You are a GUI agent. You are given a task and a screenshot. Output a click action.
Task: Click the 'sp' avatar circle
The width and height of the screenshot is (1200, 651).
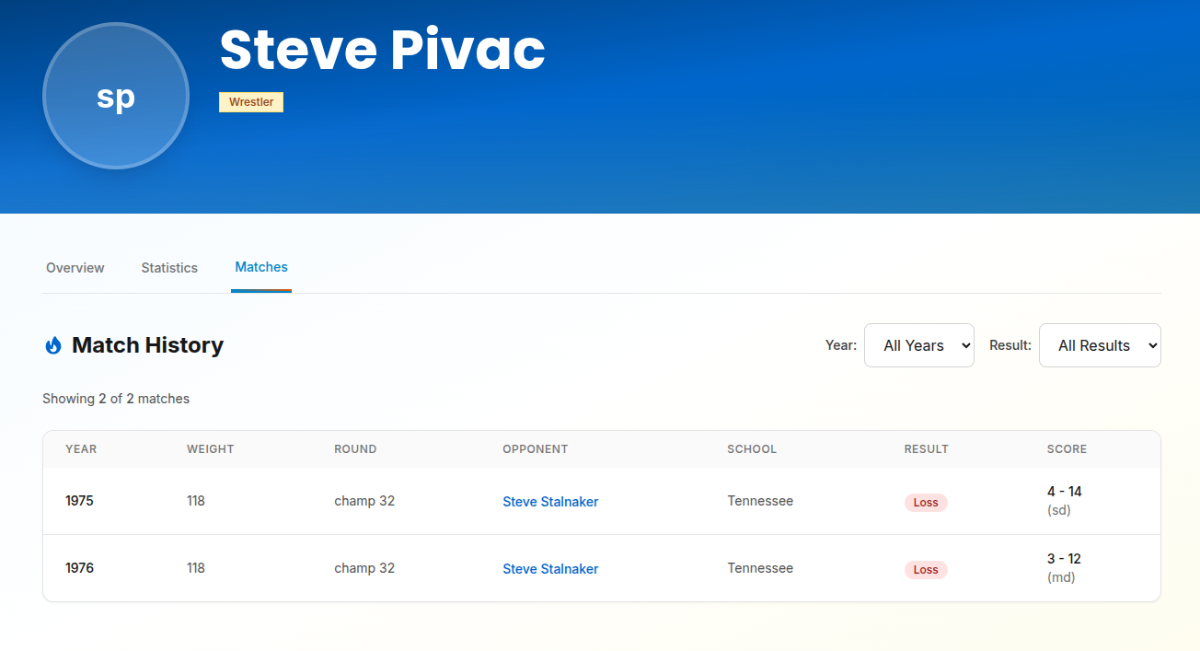pyautogui.click(x=116, y=96)
